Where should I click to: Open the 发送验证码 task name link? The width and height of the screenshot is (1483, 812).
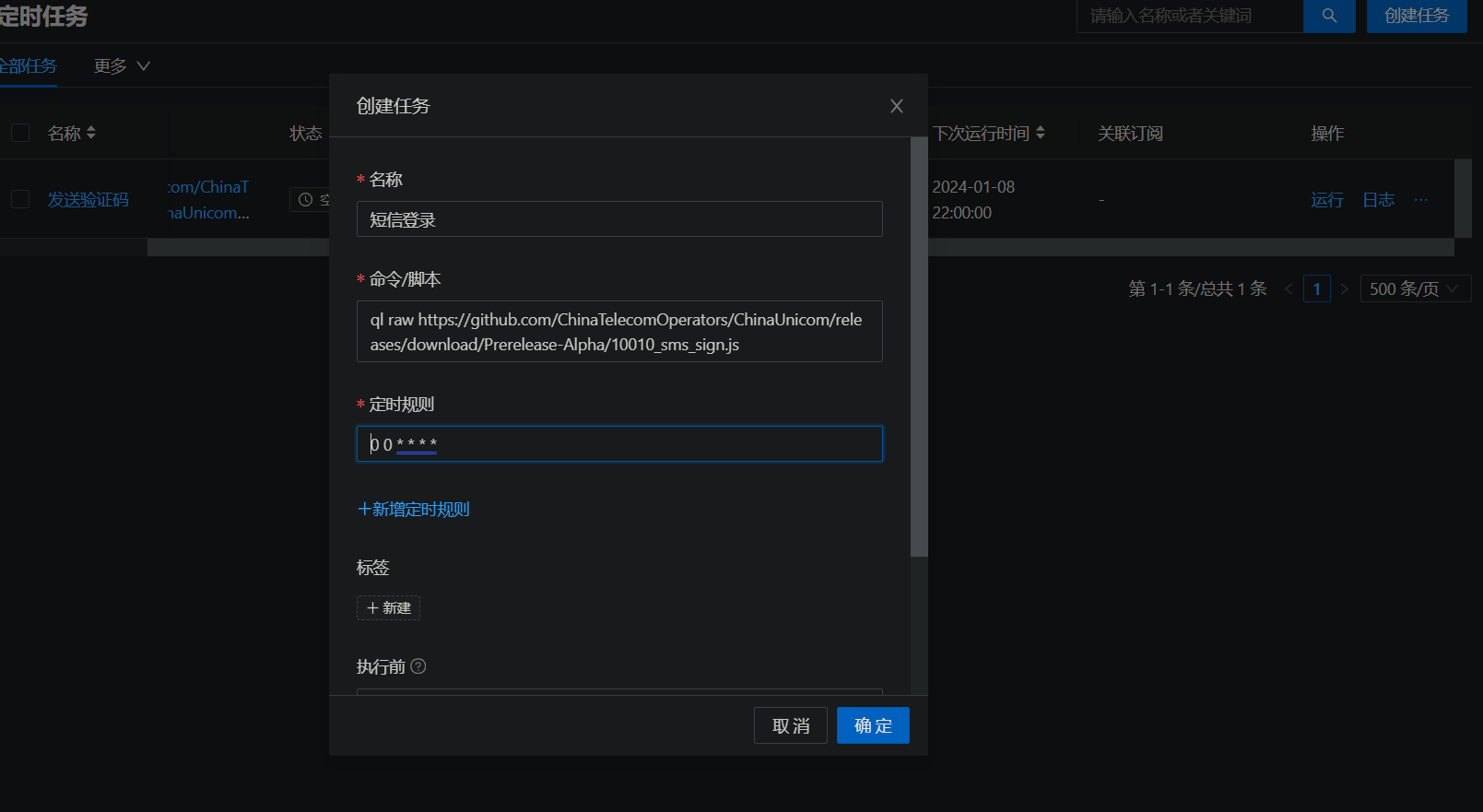[88, 200]
